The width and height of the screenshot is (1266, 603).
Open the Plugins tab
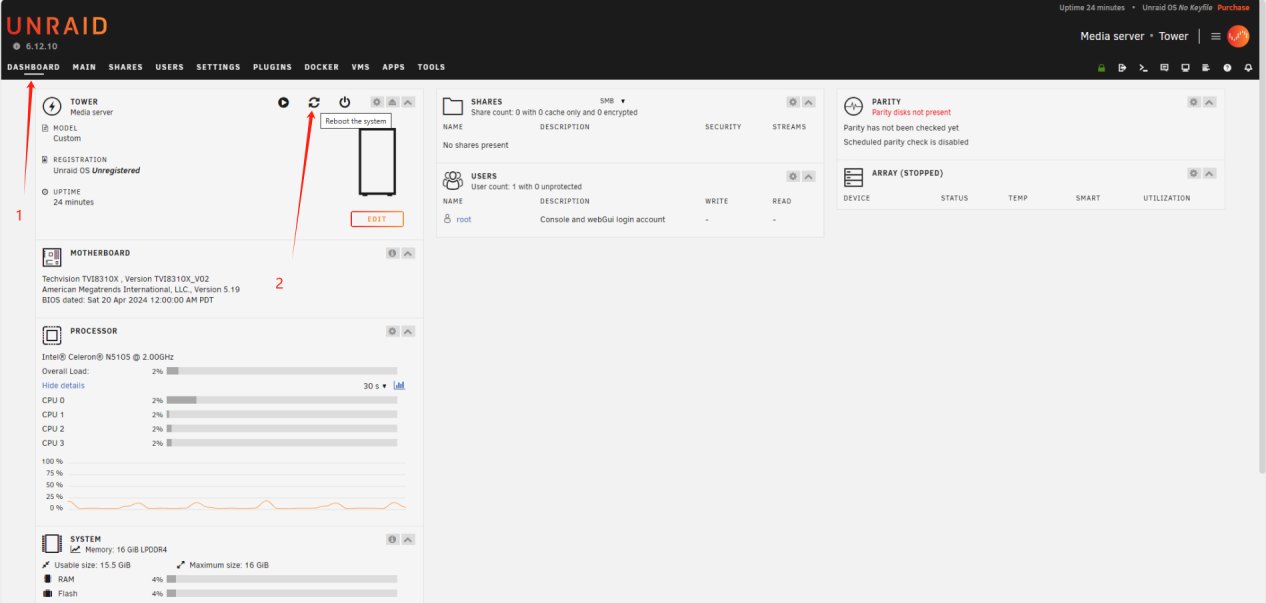click(272, 67)
